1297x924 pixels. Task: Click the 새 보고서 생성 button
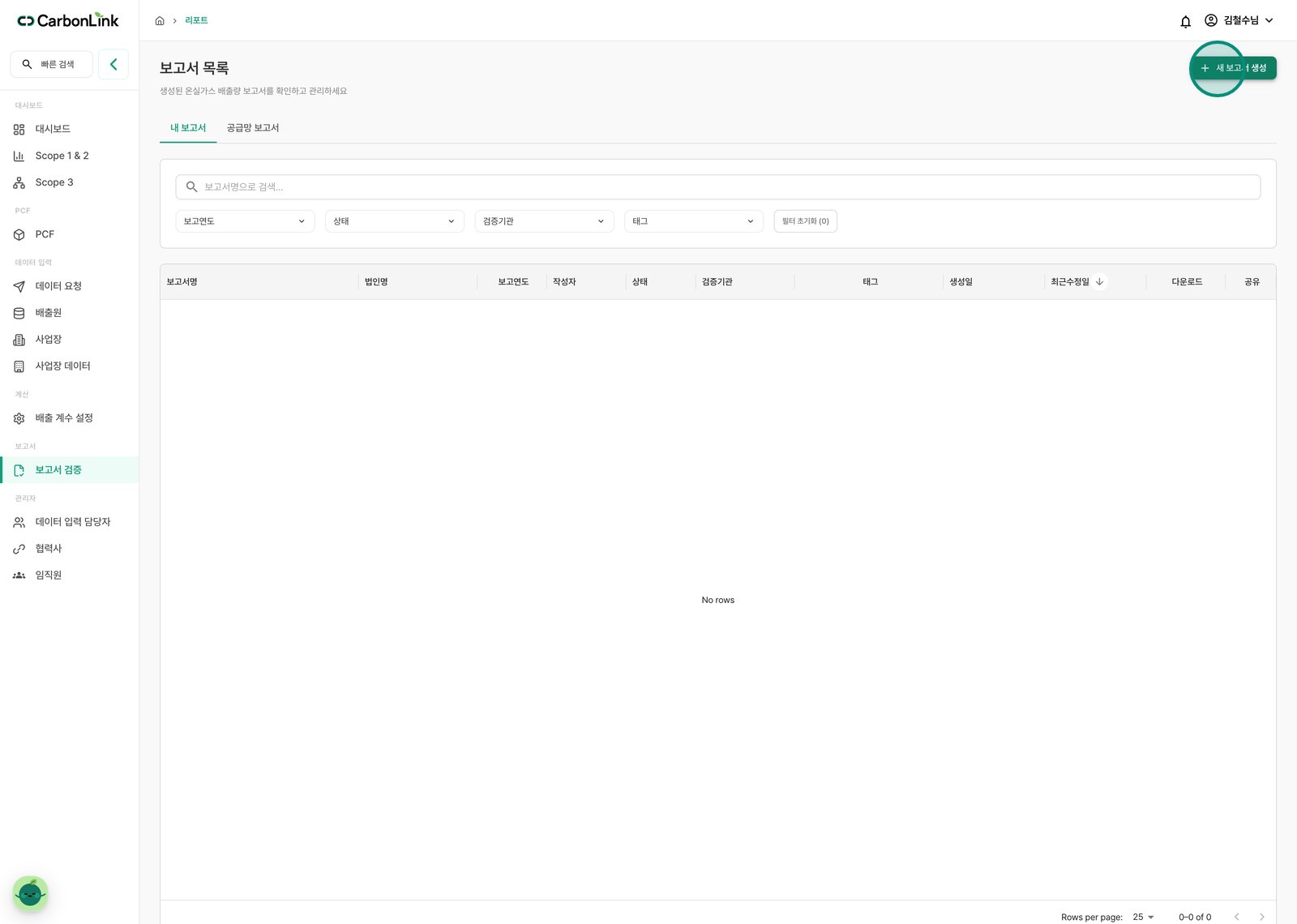pos(1233,68)
